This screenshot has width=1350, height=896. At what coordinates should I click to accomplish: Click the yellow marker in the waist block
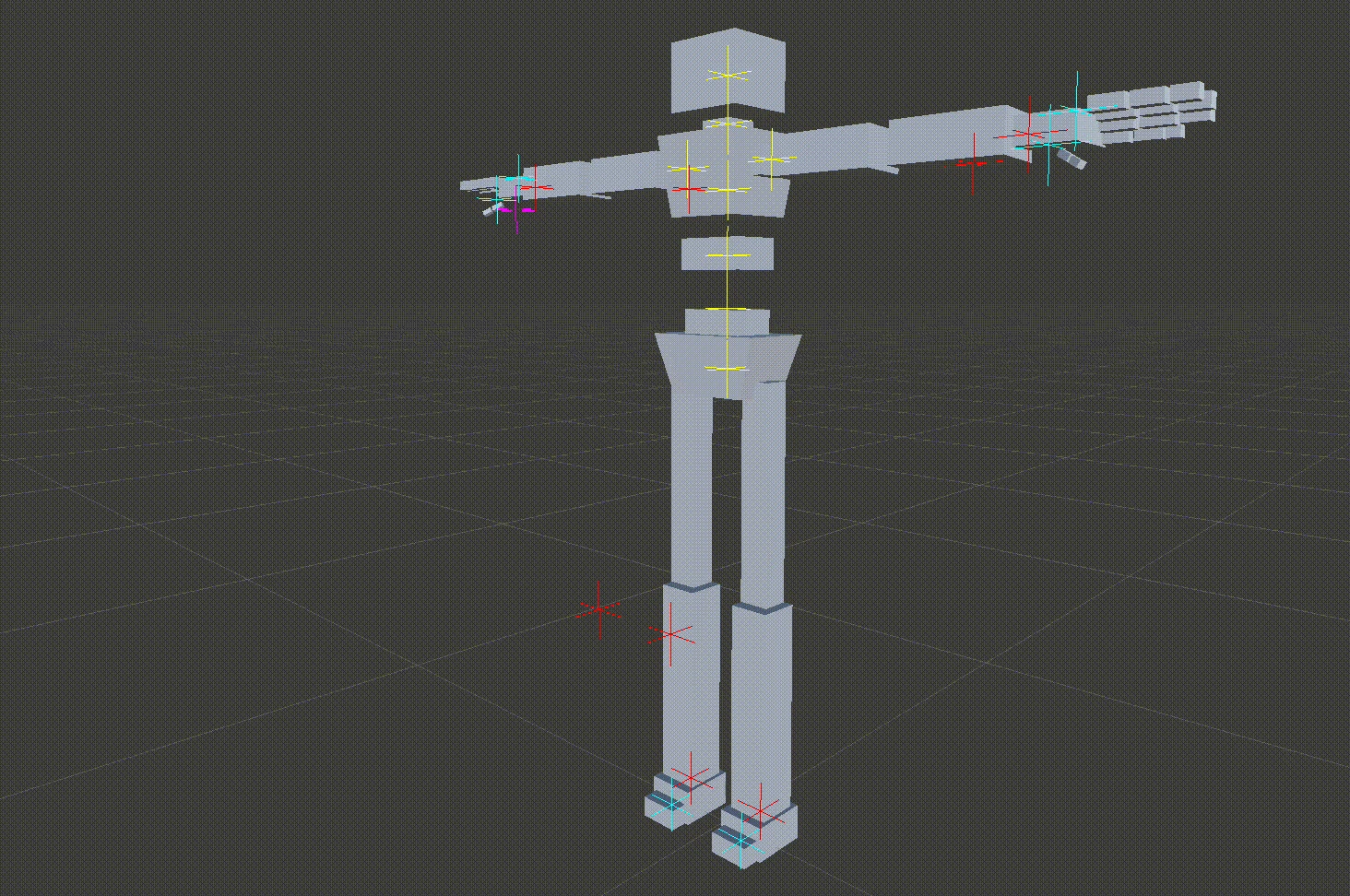[x=728, y=309]
